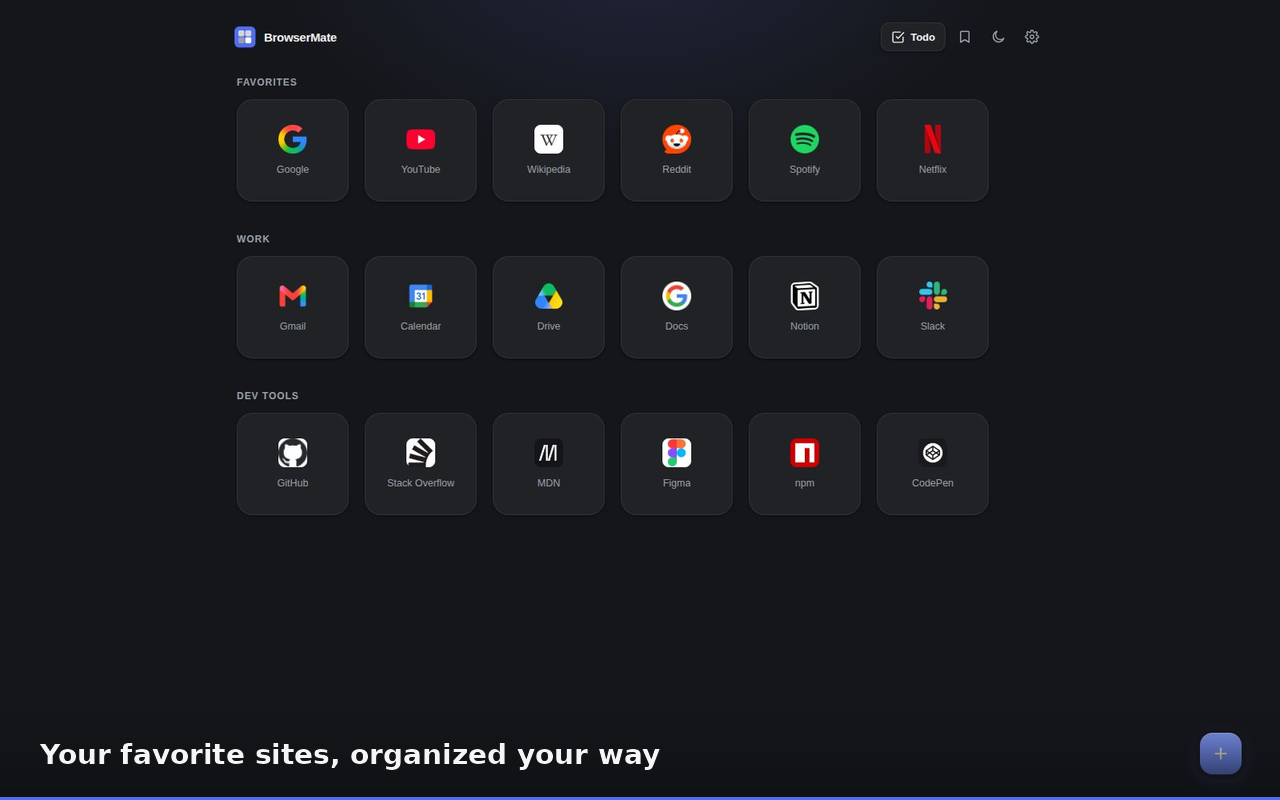This screenshot has height=800, width=1280.
Task: Launch the CodePen shortcut
Action: [932, 464]
